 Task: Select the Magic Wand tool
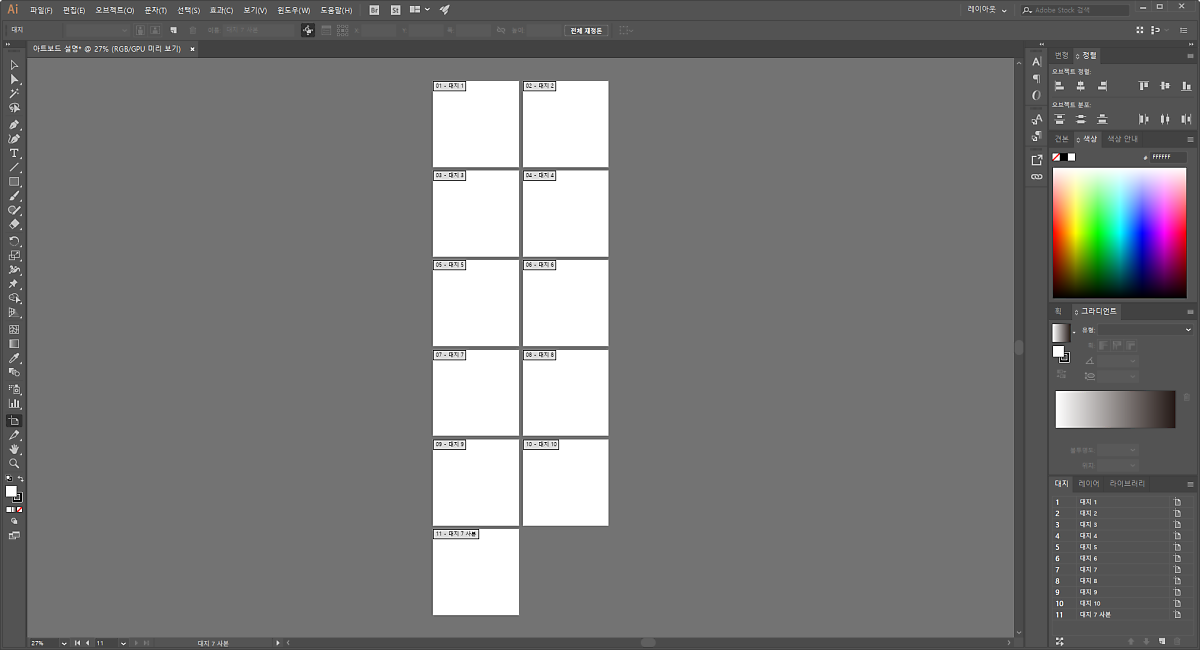[x=14, y=93]
